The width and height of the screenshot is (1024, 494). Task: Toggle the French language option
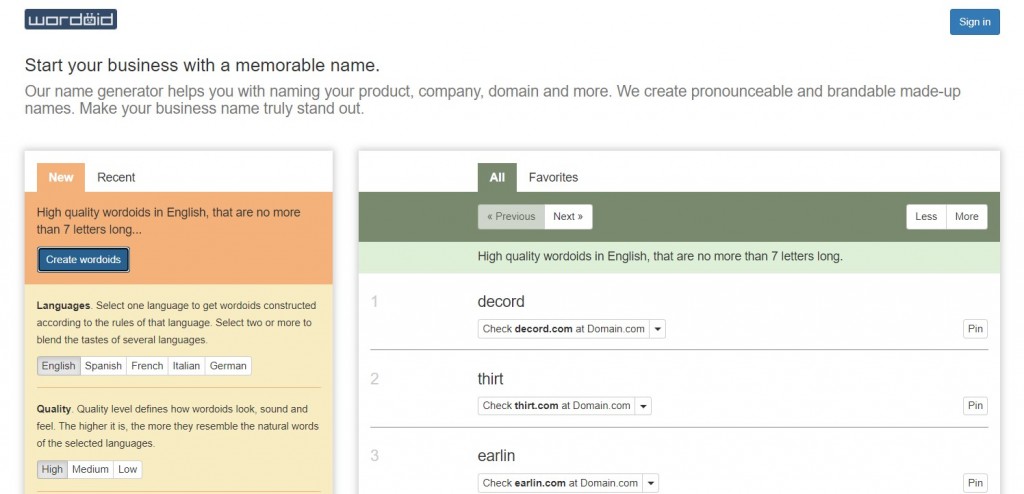pos(147,365)
